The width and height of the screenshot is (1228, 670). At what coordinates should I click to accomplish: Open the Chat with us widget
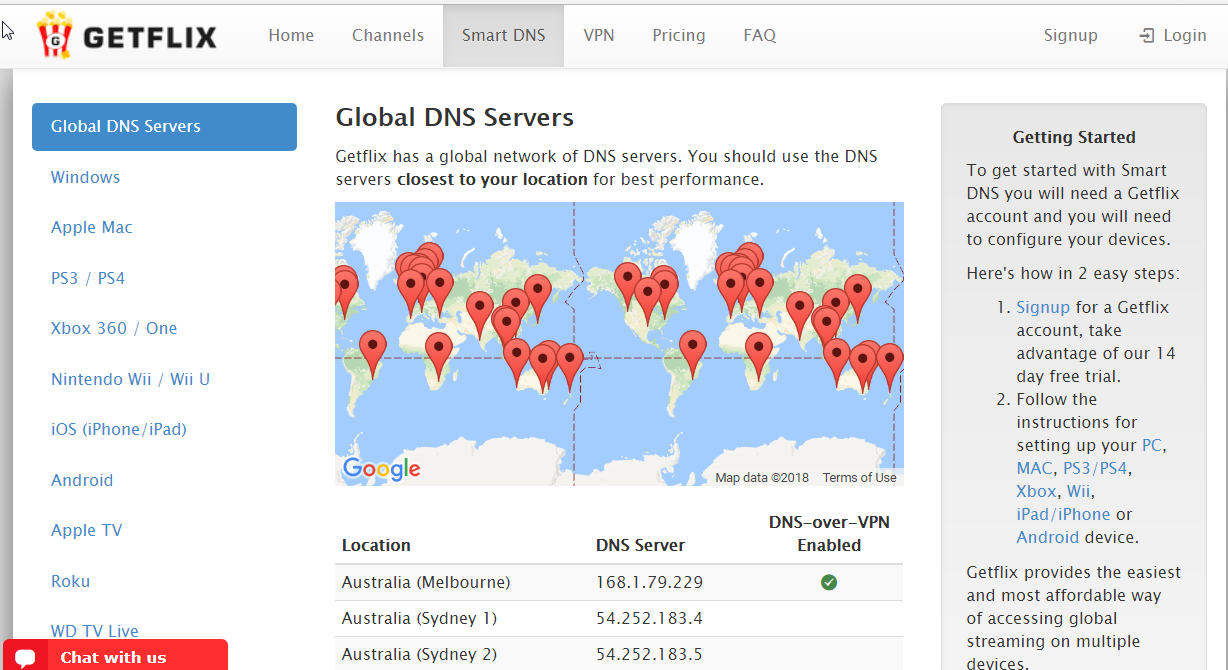[x=114, y=655]
